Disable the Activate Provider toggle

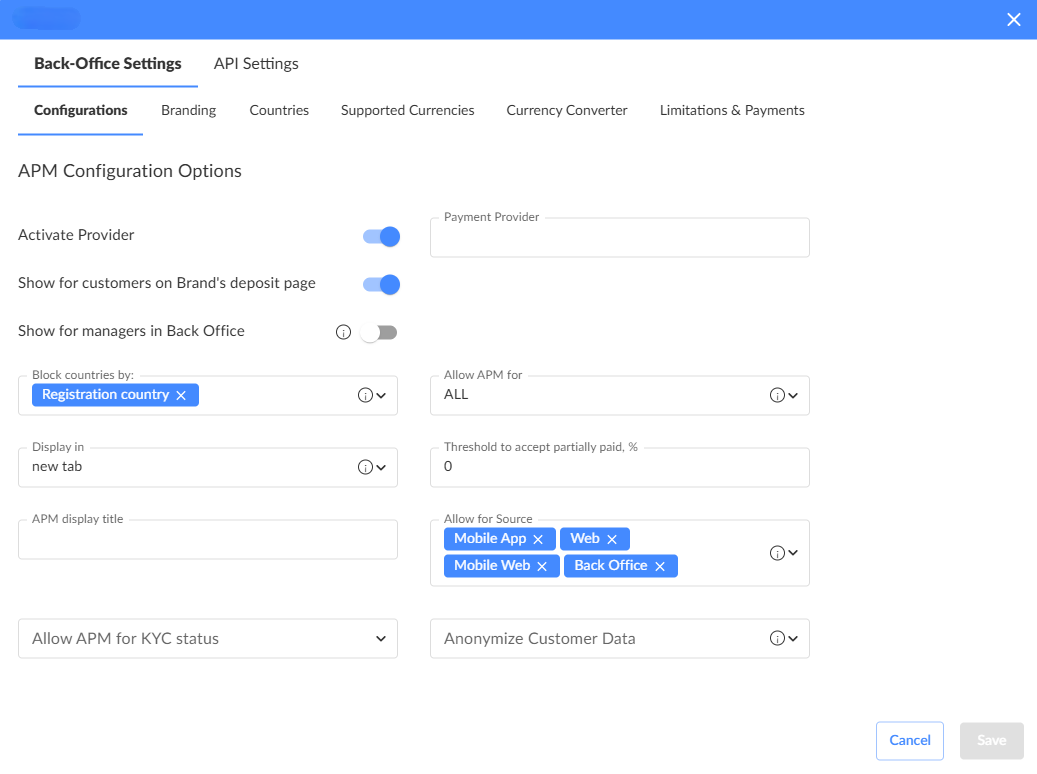coord(381,236)
